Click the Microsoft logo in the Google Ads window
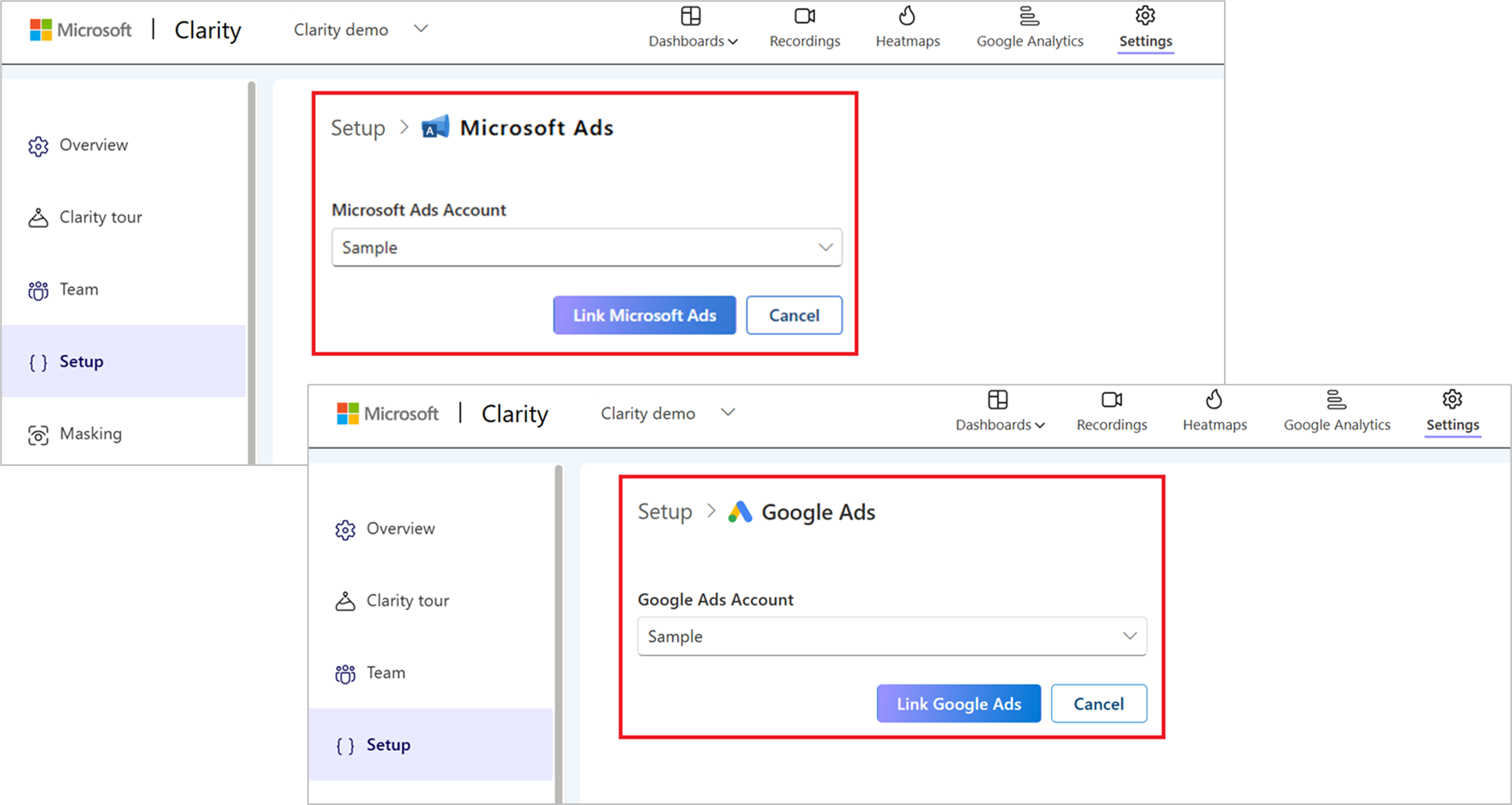Image resolution: width=1512 pixels, height=805 pixels. coord(348,414)
